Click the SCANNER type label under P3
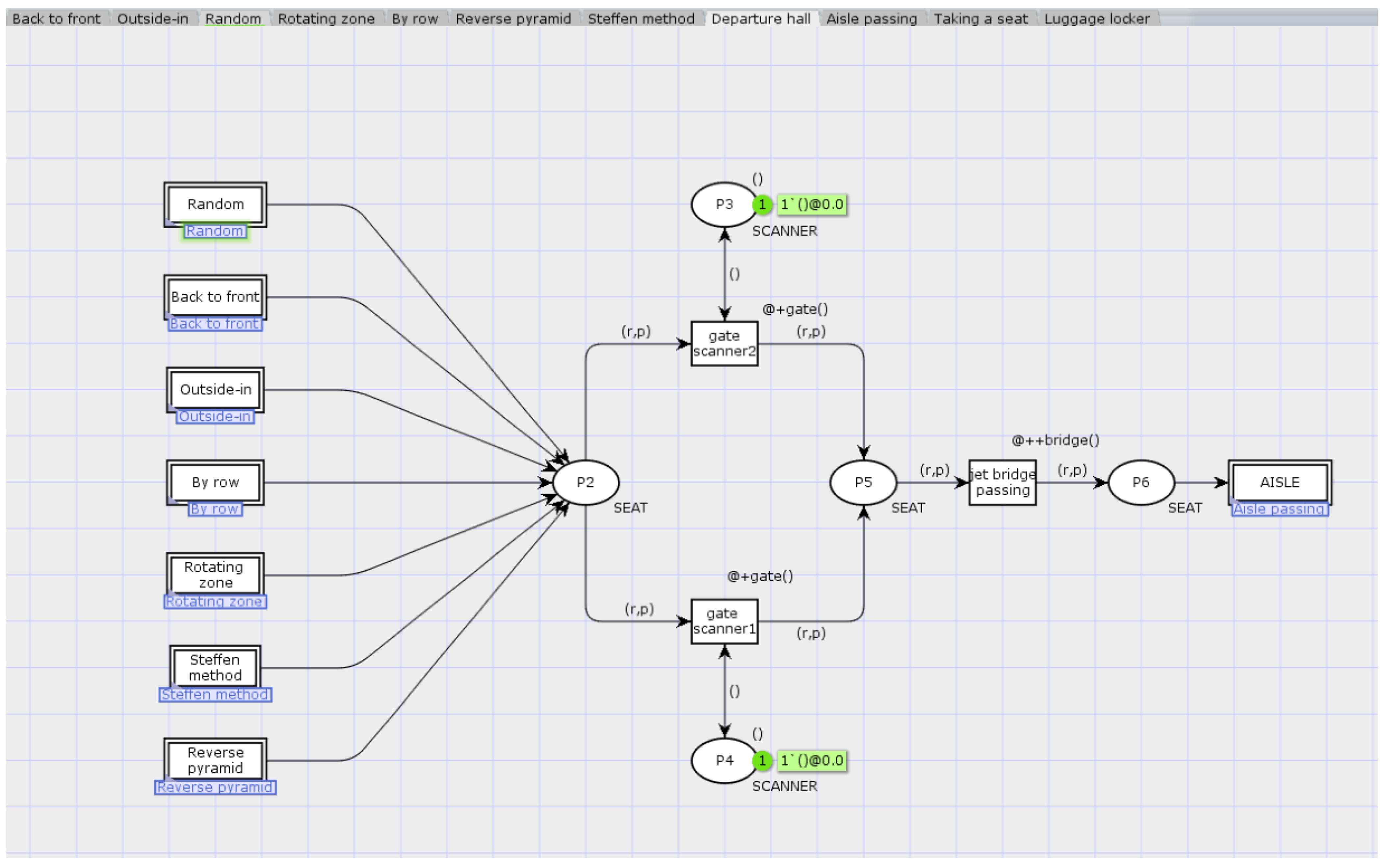 pos(785,231)
